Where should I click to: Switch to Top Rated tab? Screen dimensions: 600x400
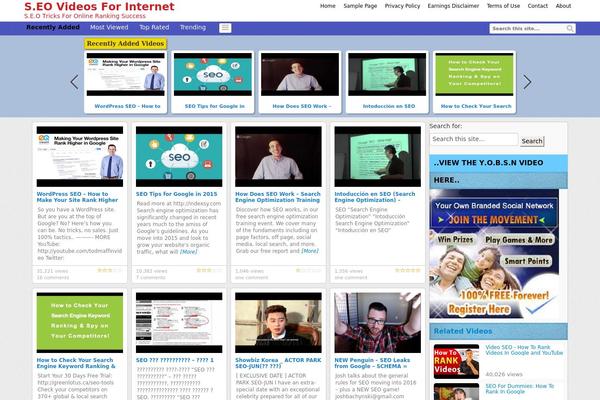[x=154, y=28]
